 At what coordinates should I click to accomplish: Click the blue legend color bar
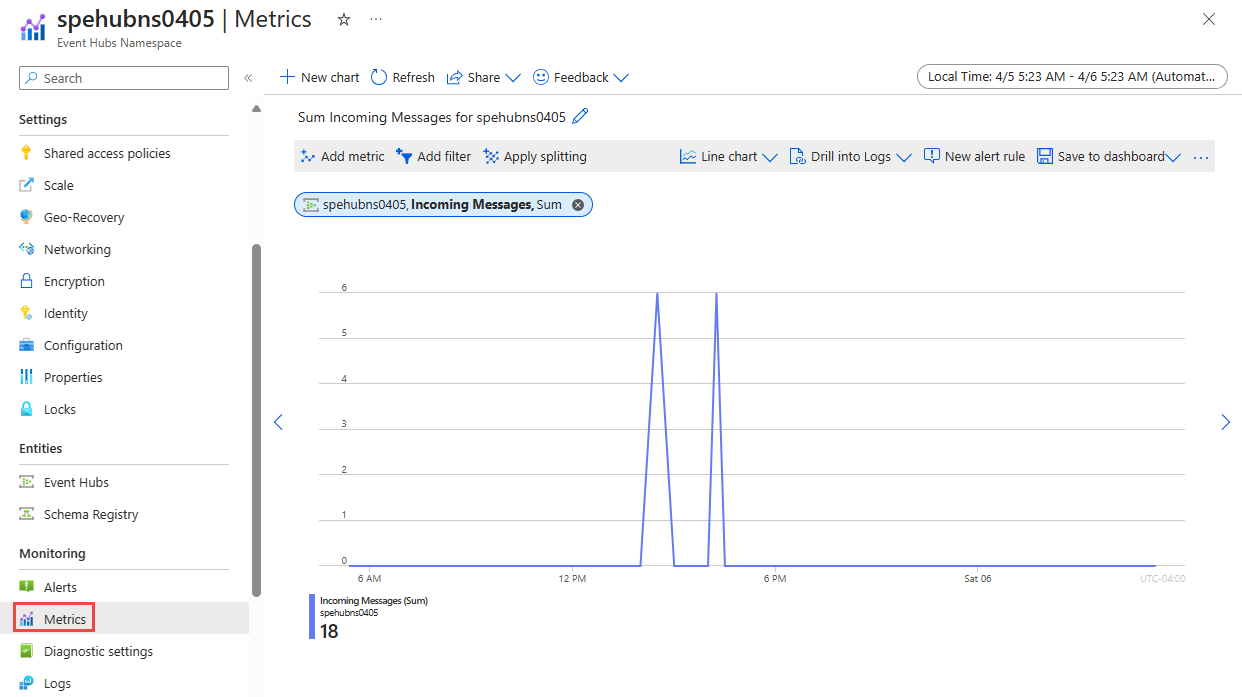[312, 616]
